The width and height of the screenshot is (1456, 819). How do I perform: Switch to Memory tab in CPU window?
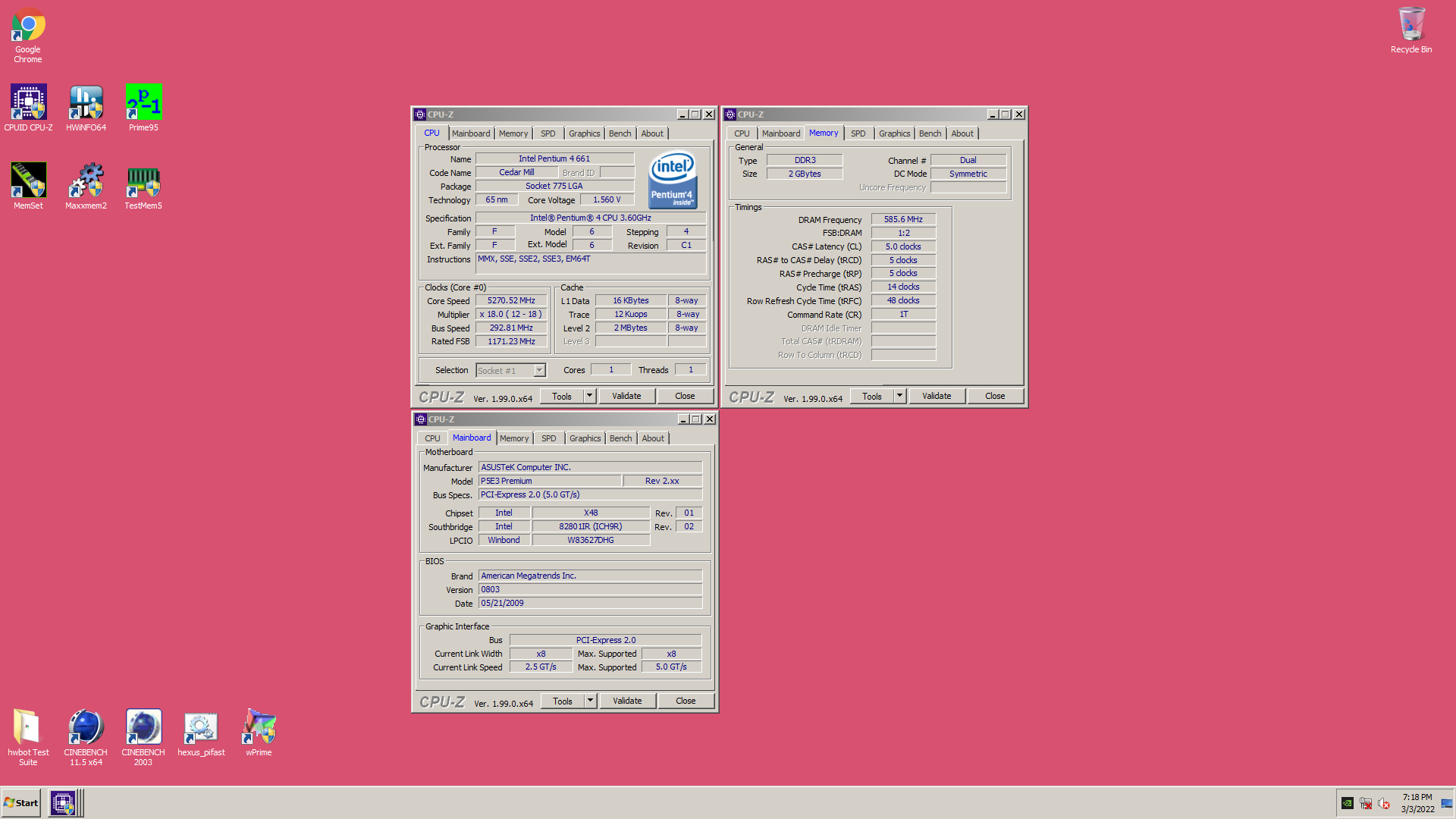click(x=513, y=133)
